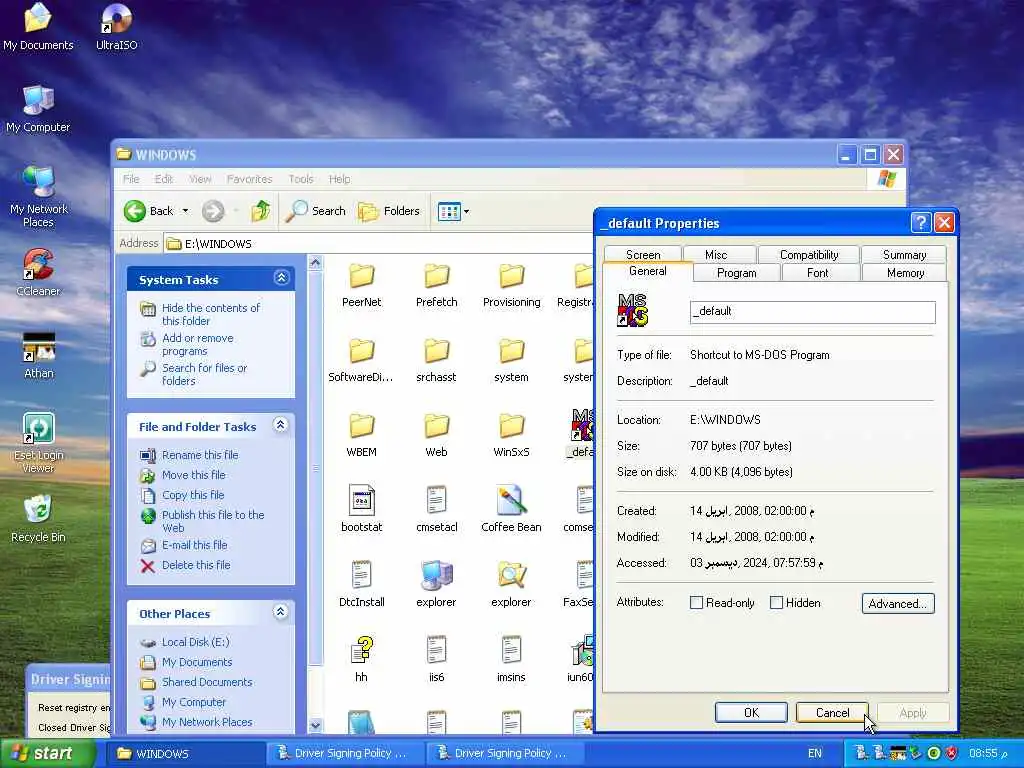Select the Provisioning folder
This screenshot has height=768, width=1024.
(x=511, y=285)
